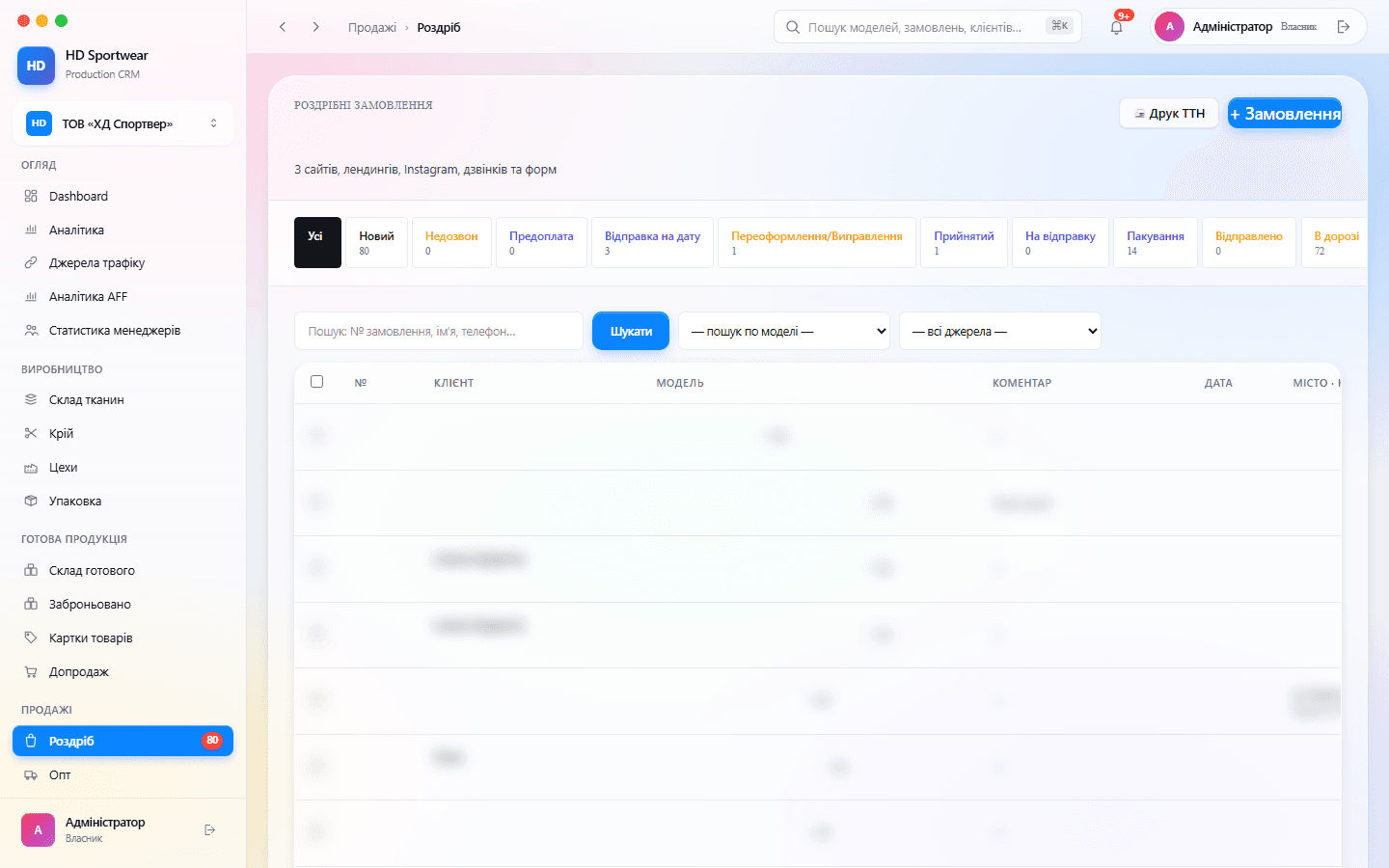The width and height of the screenshot is (1389, 868).
Task: Click the sidebar bottom Адміністратор avatar
Action: pyautogui.click(x=39, y=829)
